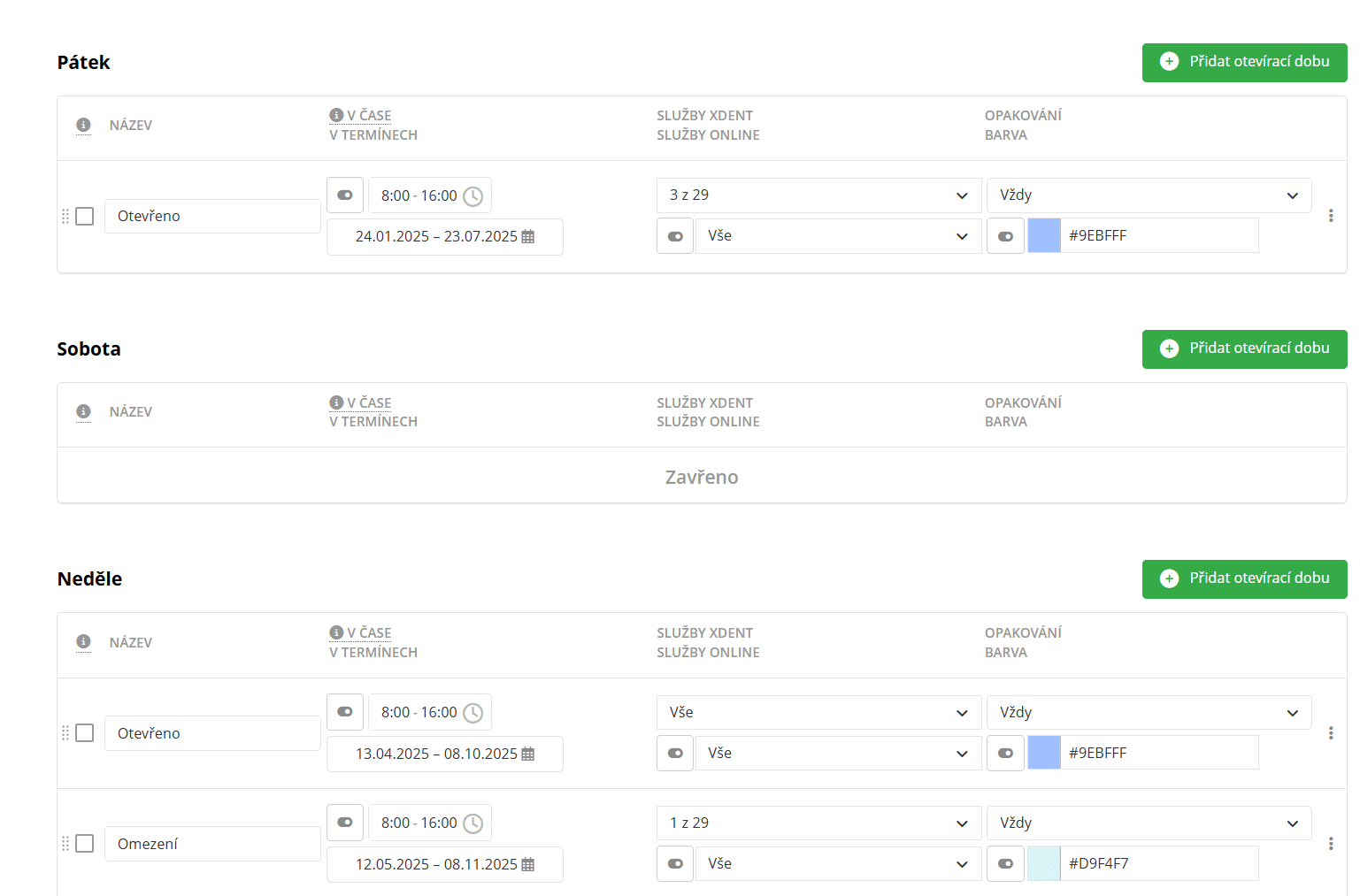Edit Pátek 'Otevřeno' name field
Screen dimensions: 1360x896
212,216
